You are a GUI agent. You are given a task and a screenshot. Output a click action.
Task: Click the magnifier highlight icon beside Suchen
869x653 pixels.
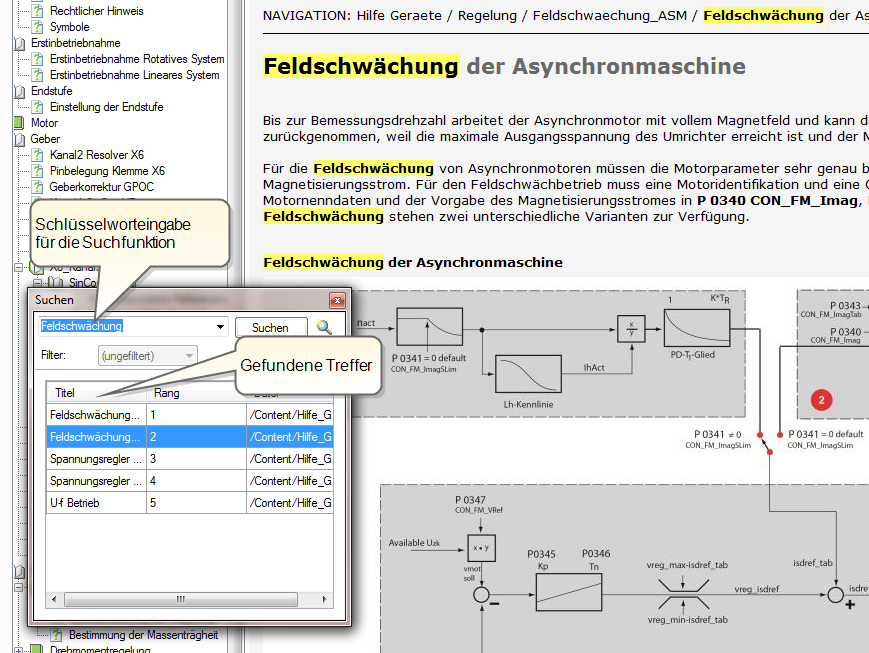tap(324, 327)
